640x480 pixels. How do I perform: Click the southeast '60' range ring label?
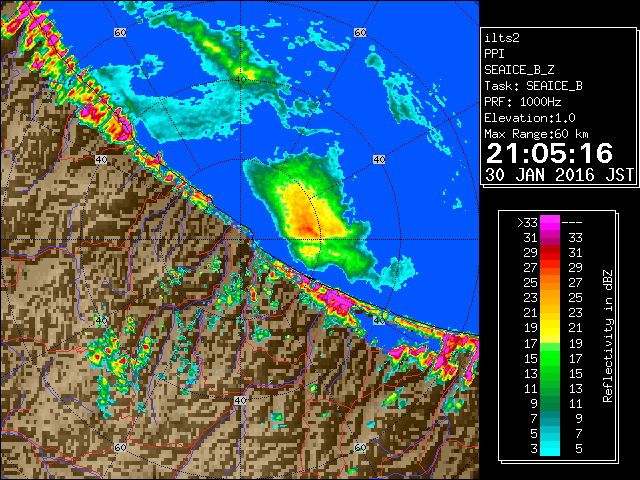coord(360,447)
